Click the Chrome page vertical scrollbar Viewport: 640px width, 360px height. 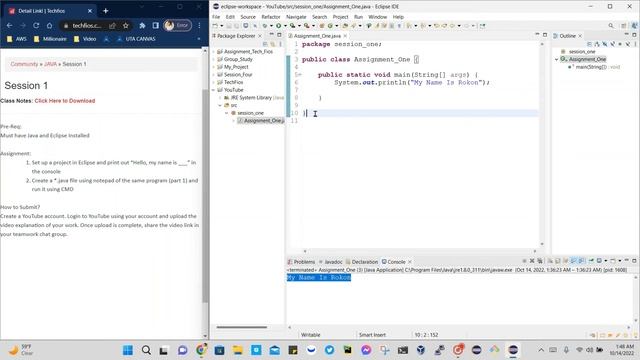pyautogui.click(x=205, y=196)
